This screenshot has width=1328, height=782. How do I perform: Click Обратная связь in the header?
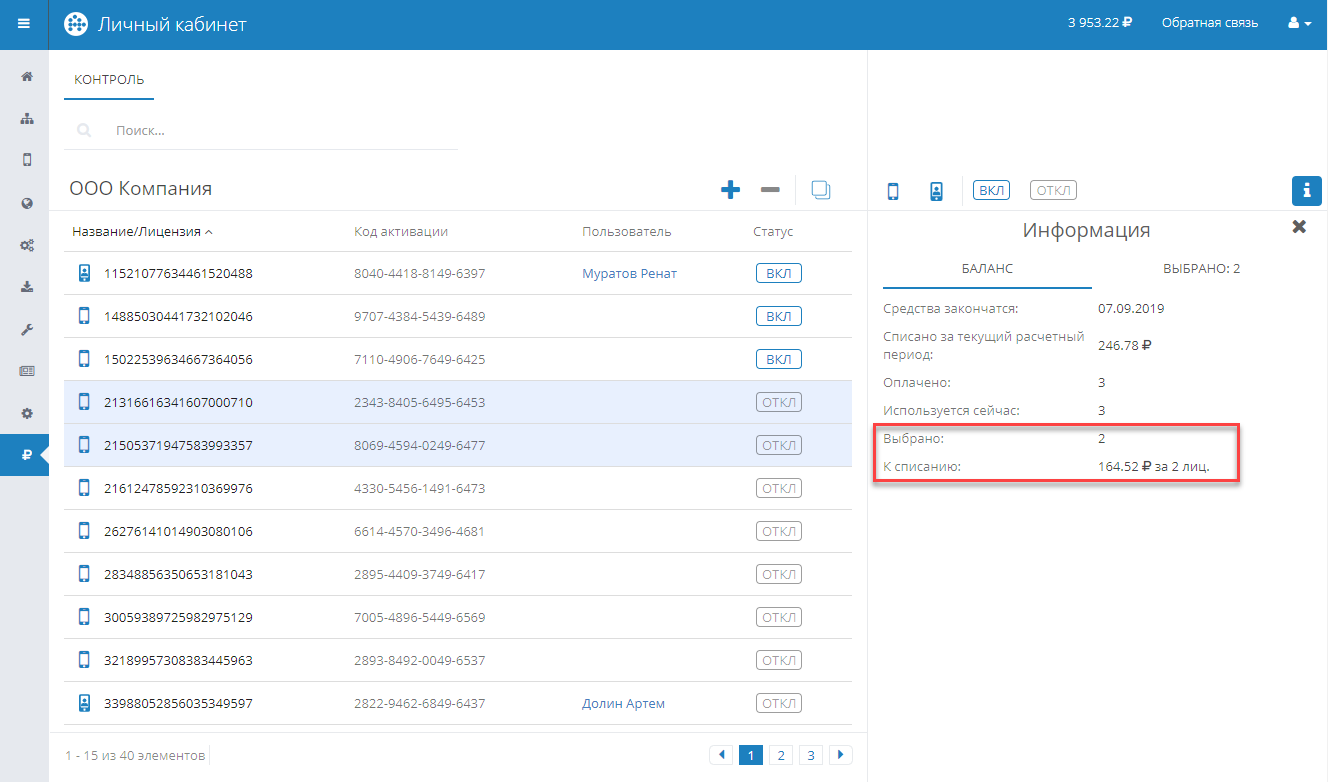click(1209, 23)
